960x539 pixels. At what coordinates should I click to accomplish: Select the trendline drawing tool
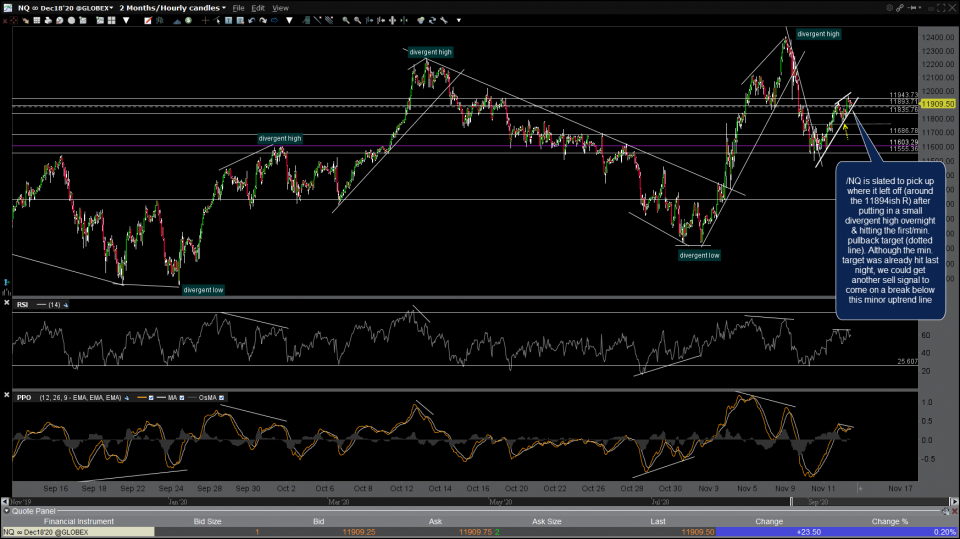pyautogui.click(x=317, y=20)
